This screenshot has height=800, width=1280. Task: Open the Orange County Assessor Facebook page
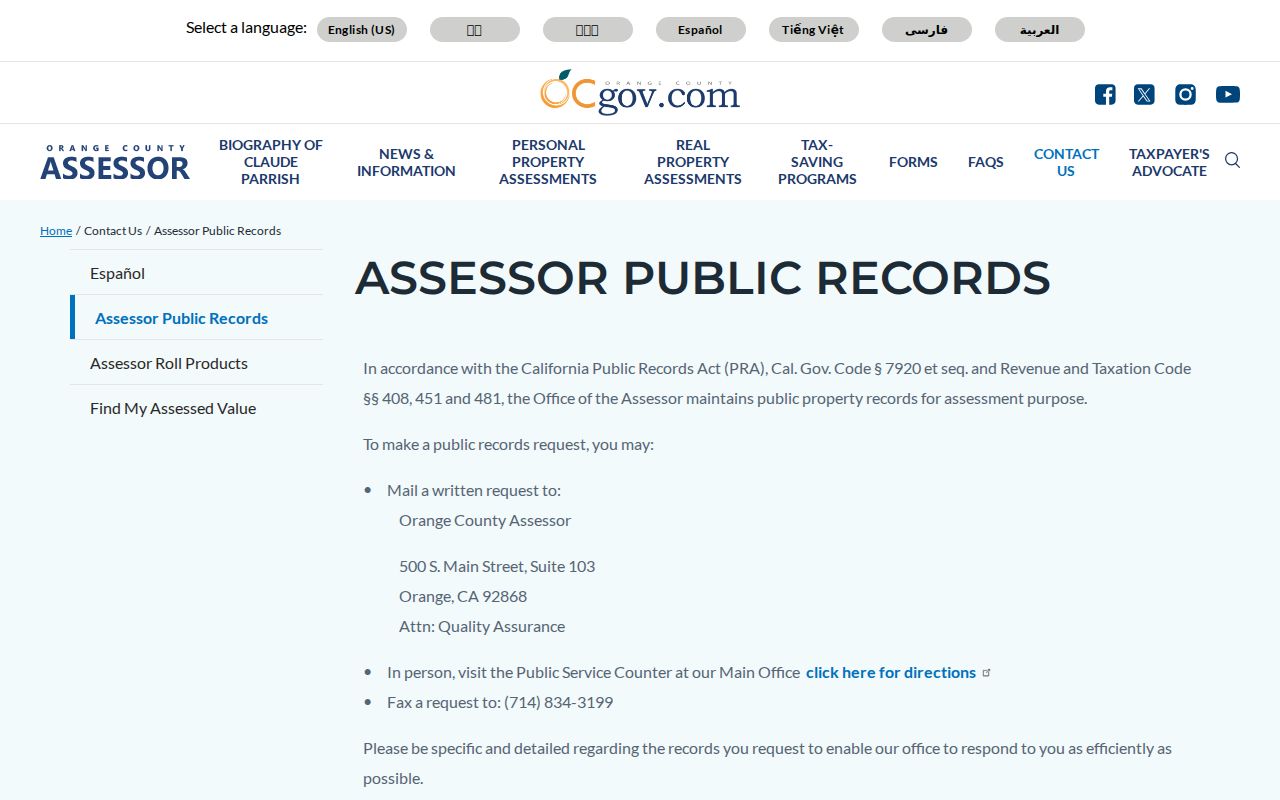coord(1105,94)
